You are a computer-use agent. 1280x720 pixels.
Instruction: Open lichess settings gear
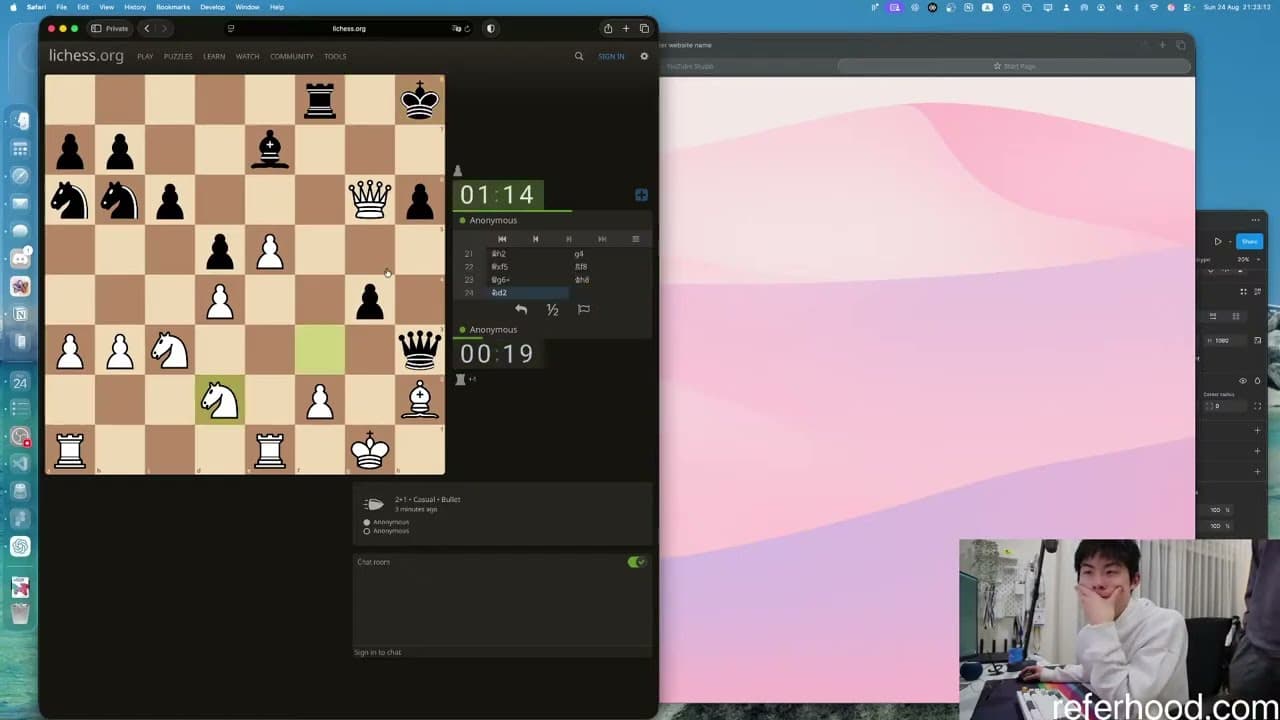644,56
